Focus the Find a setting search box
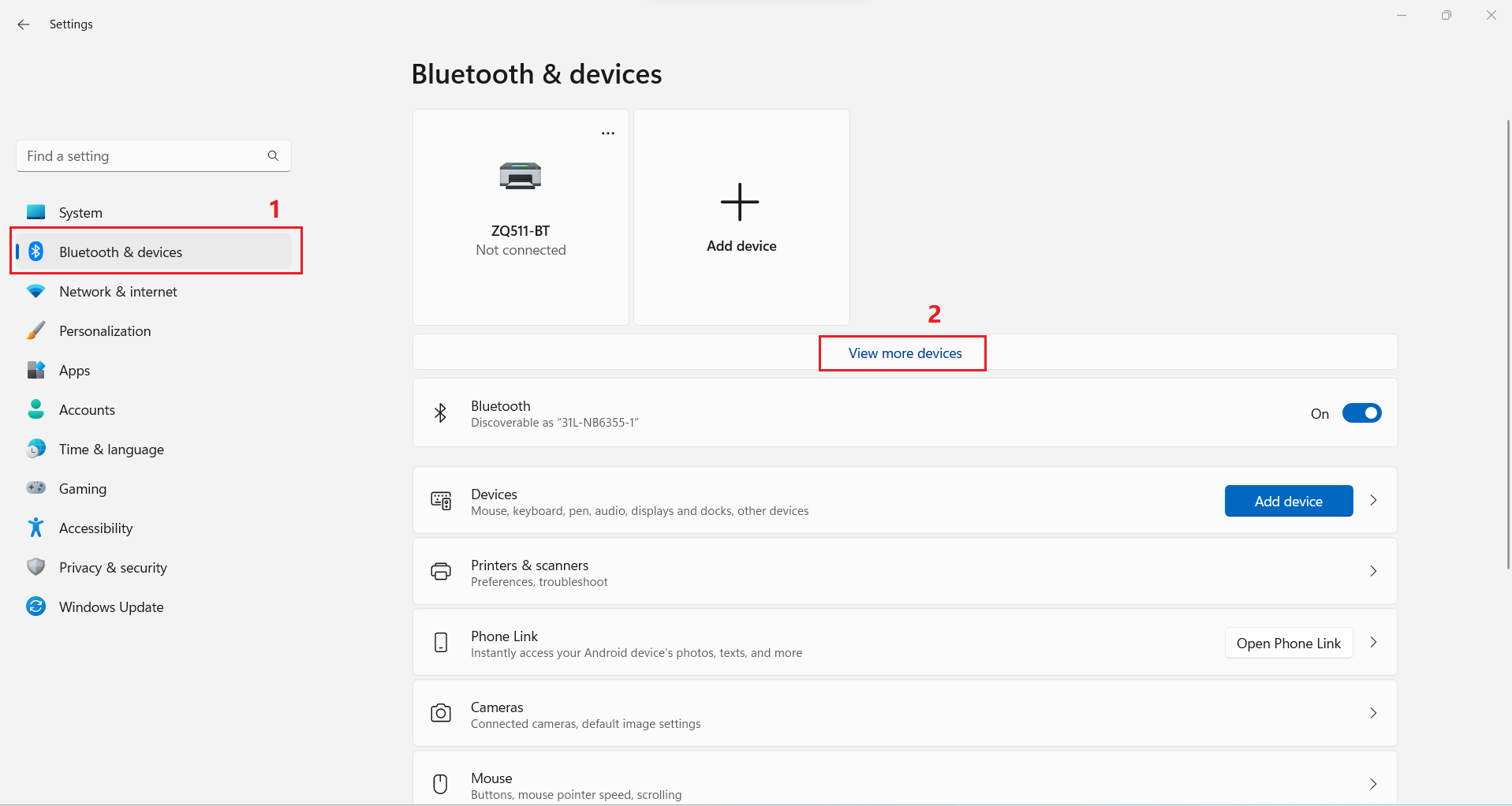This screenshot has width=1512, height=806. click(x=142, y=156)
